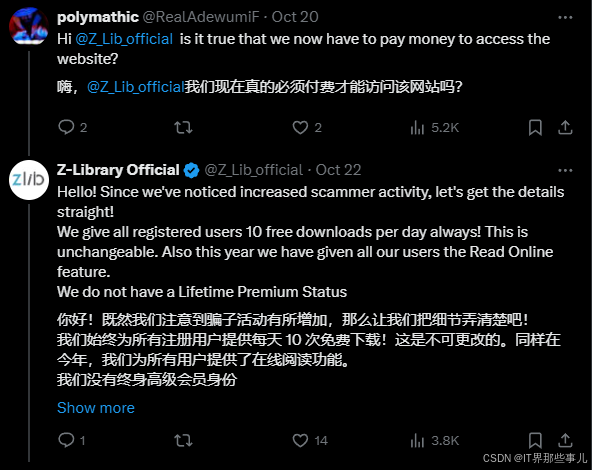Expand tweet with Show more
592x470 pixels.
(x=96, y=408)
